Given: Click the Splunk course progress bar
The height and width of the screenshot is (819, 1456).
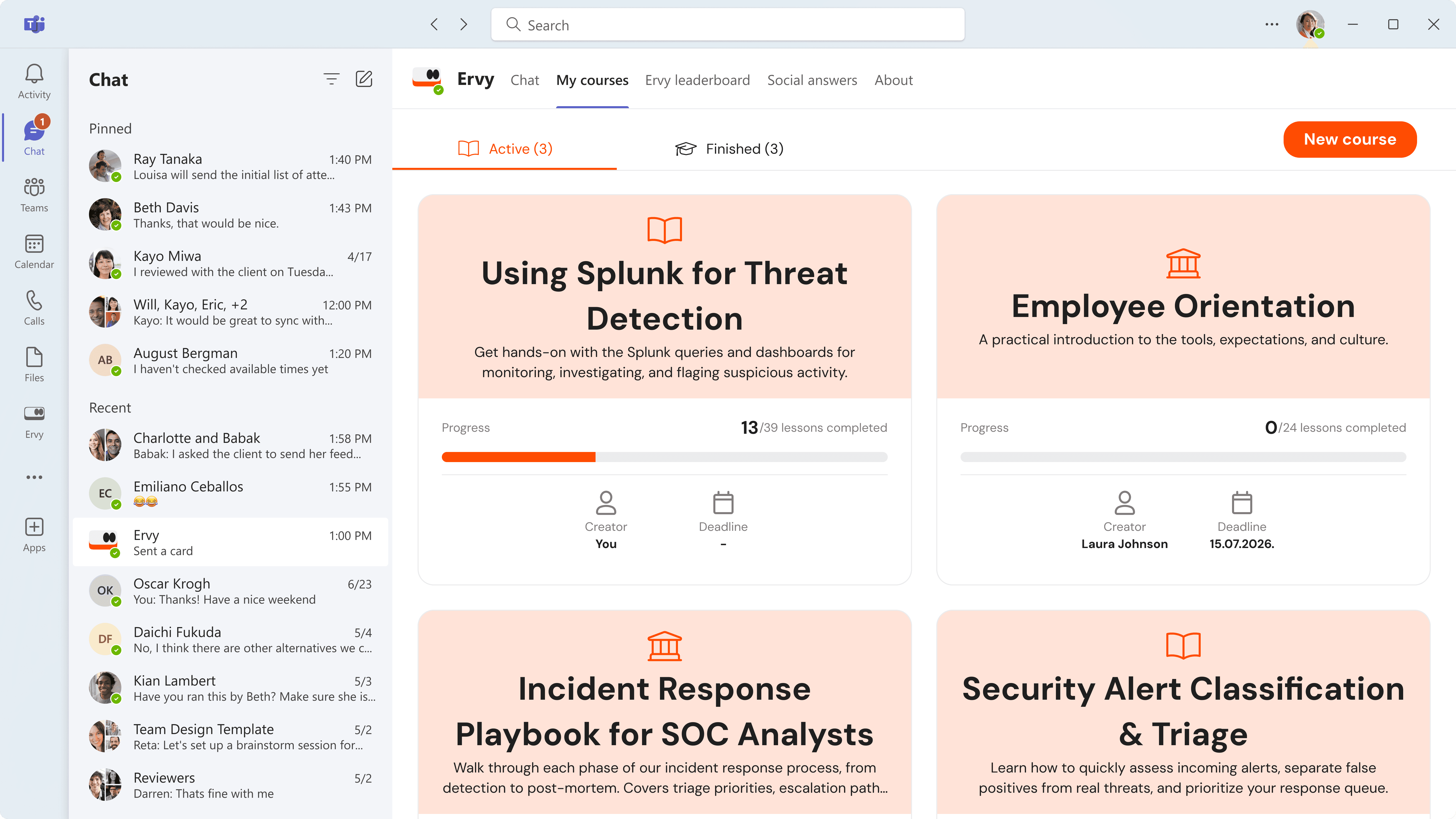Looking at the screenshot, I should tap(664, 457).
